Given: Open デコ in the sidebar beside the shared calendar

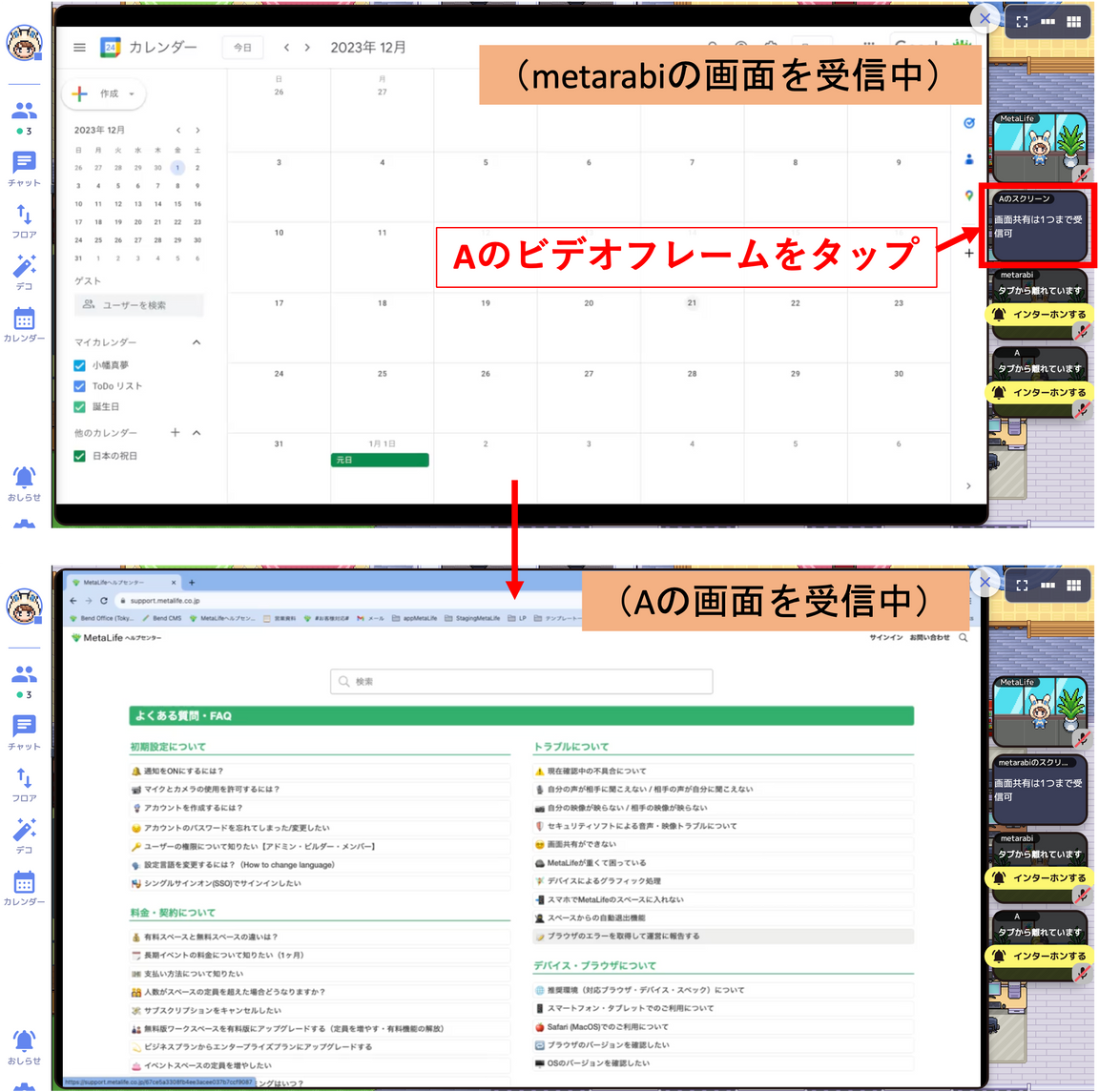Looking at the screenshot, I should click(24, 273).
